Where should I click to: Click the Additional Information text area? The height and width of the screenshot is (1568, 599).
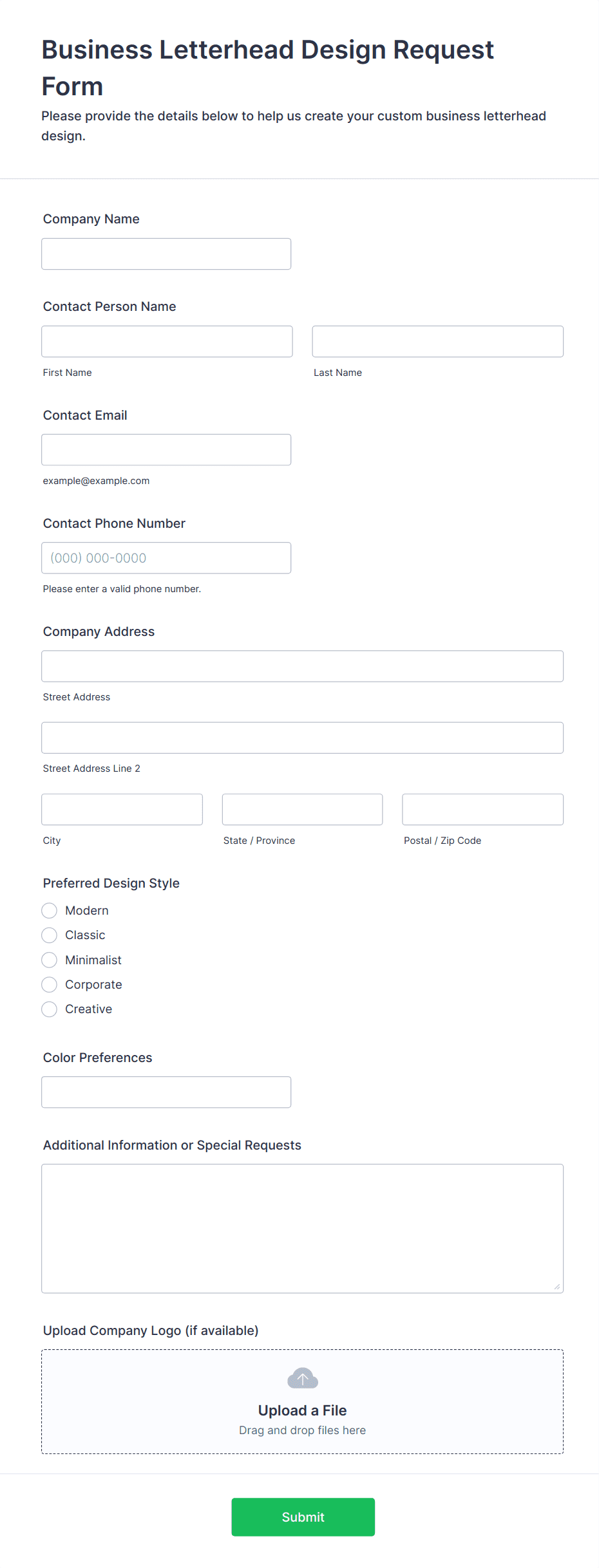click(302, 1228)
